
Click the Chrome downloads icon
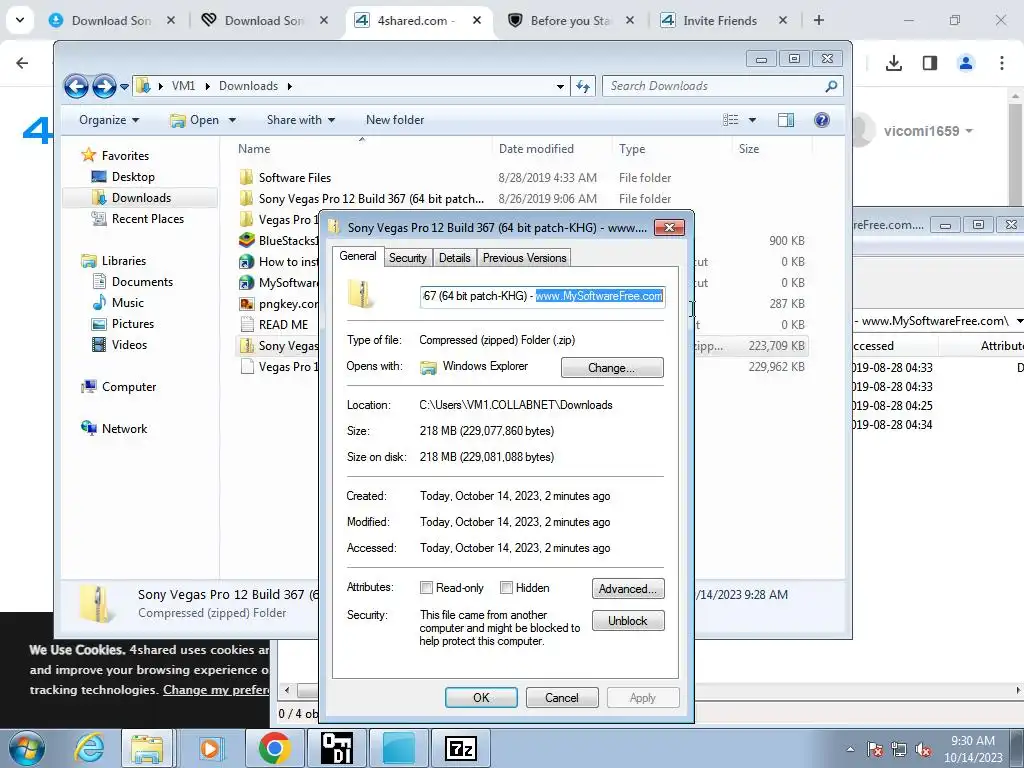point(893,63)
